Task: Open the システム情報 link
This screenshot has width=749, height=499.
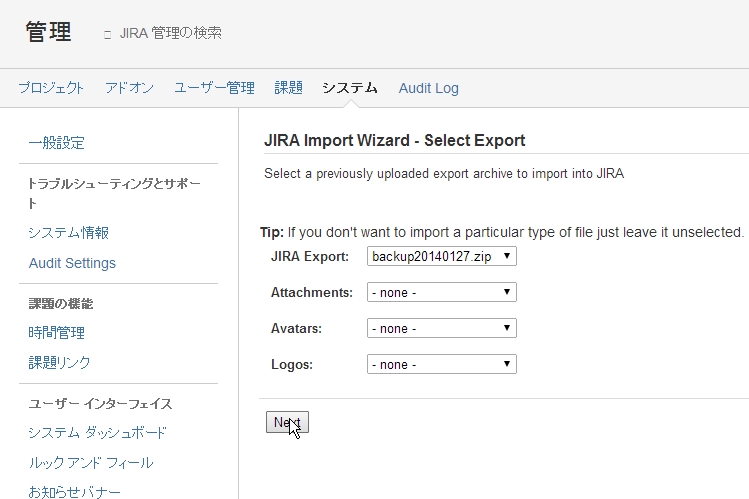Action: [x=69, y=233]
